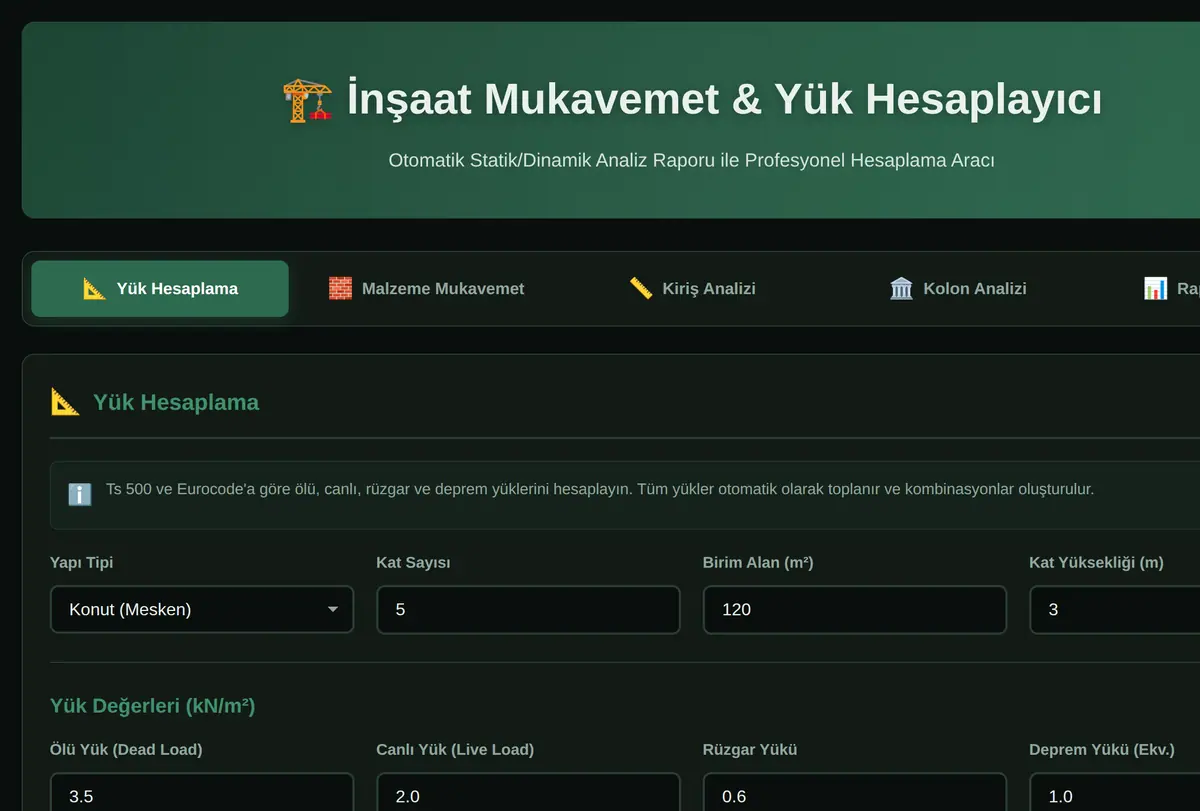The width and height of the screenshot is (1200, 811).
Task: Click the brick icon on Malzeme Mukavemet tab
Action: 340,289
